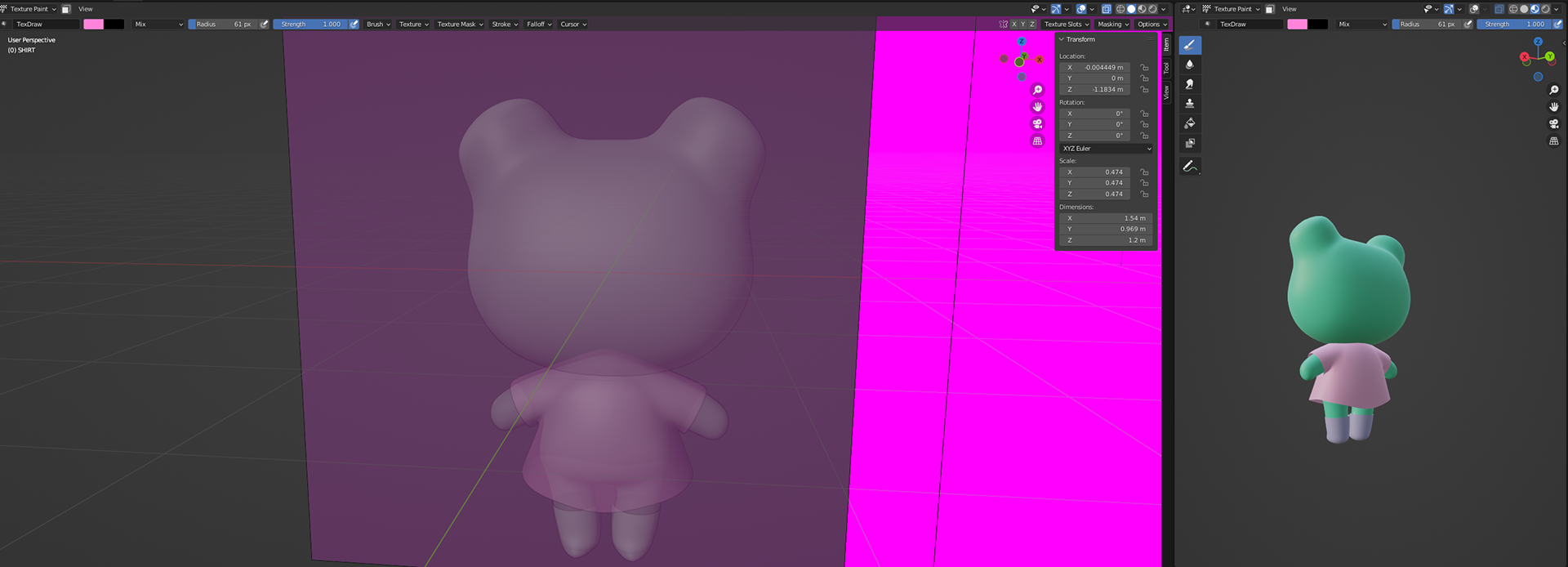1568x567 pixels.
Task: Open View menu in right viewport
Action: [x=1290, y=9]
